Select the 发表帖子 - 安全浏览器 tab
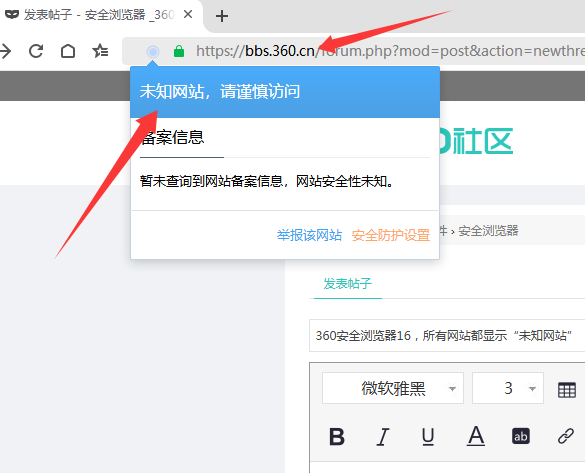Viewport: 585px width, 473px height. (99, 15)
